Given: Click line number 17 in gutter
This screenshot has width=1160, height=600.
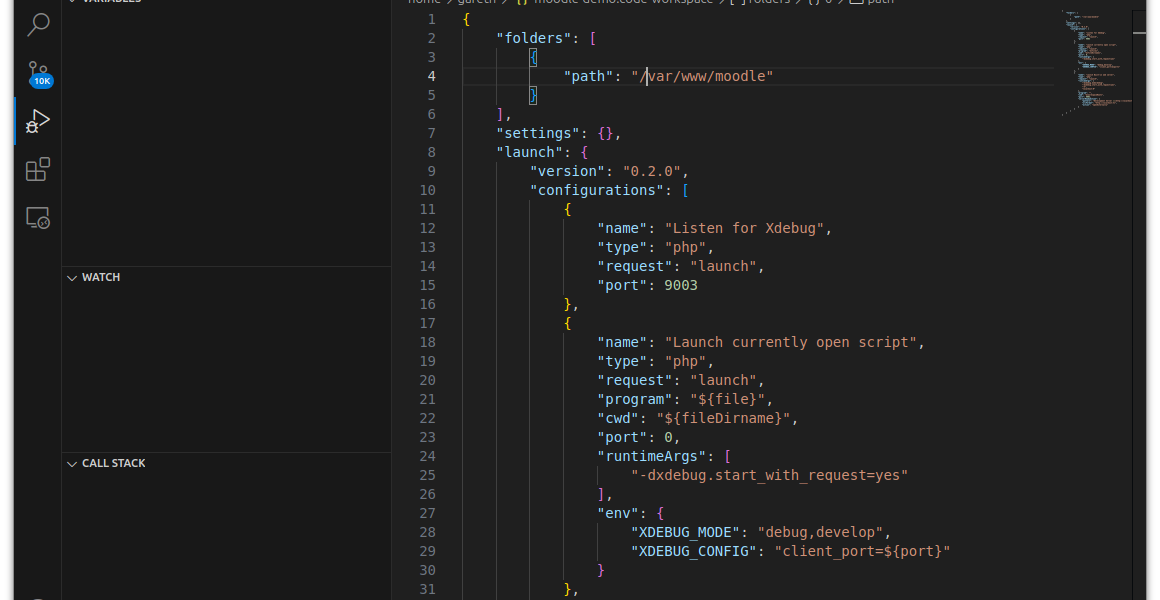Looking at the screenshot, I should click(x=428, y=323).
